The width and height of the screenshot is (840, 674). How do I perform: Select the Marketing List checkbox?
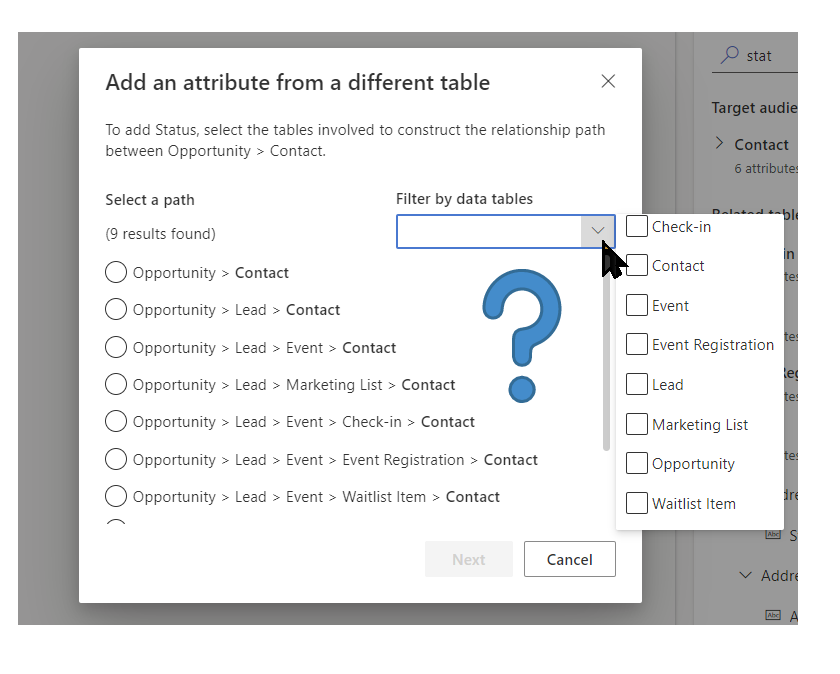tap(636, 424)
